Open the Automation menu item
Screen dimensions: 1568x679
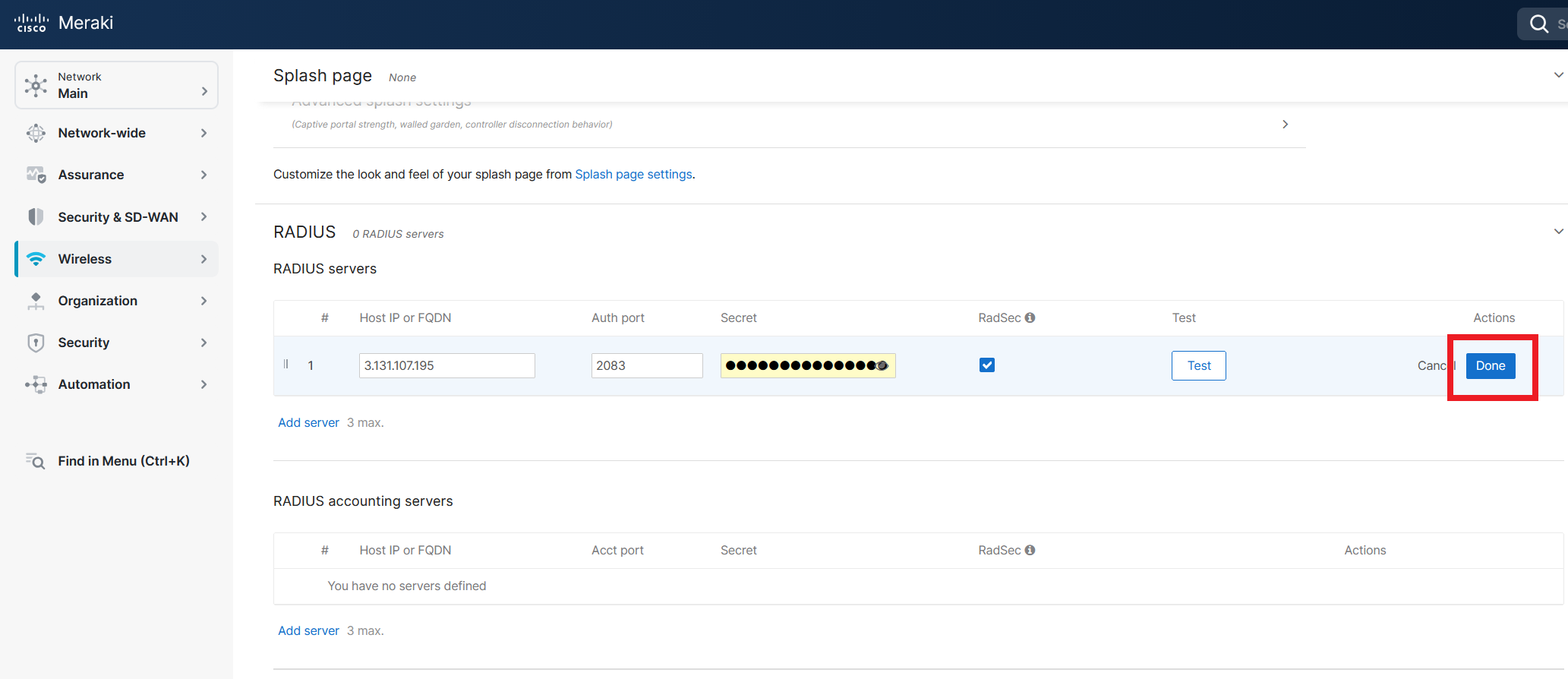[117, 384]
